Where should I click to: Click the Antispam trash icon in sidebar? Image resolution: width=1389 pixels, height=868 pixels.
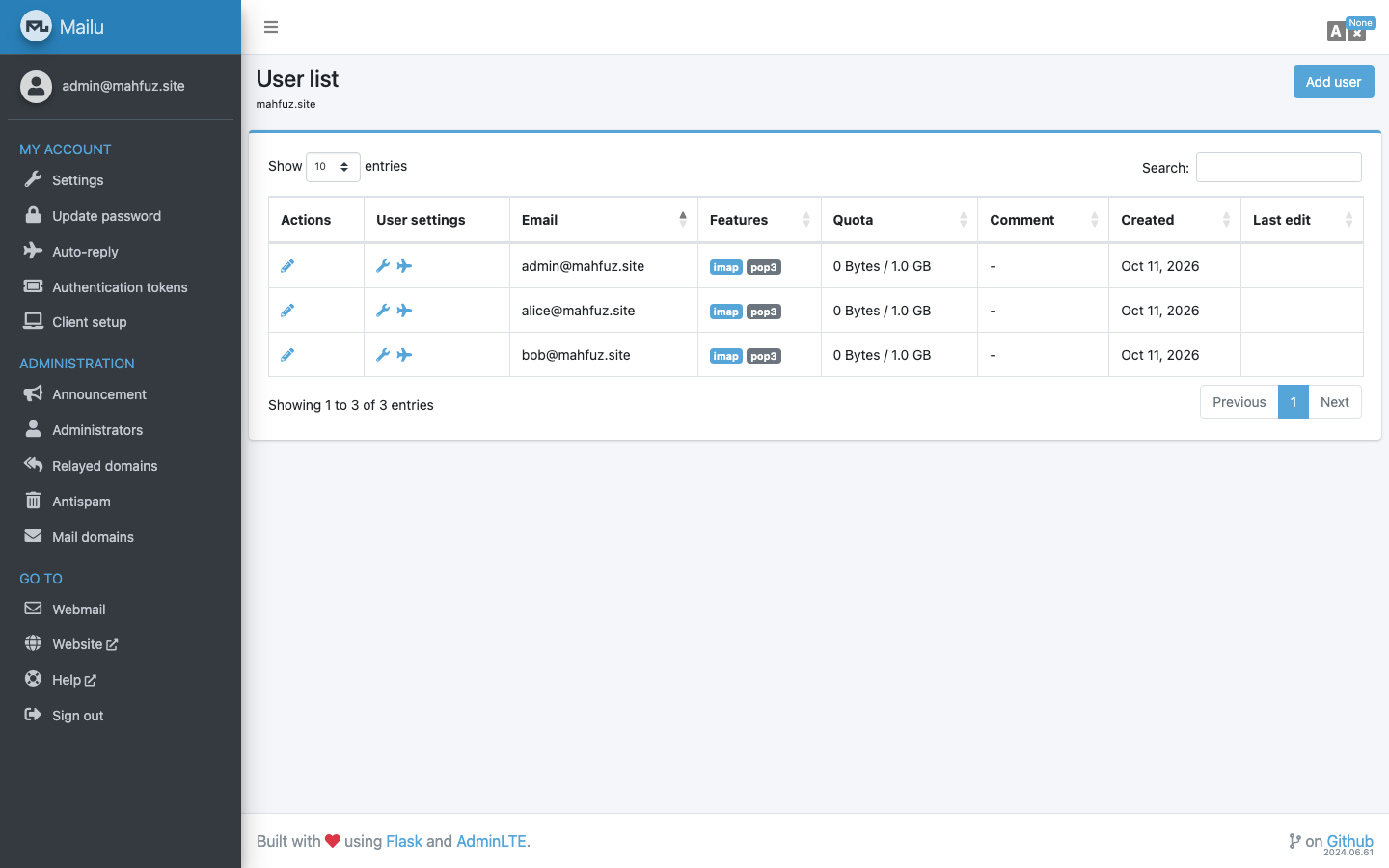(33, 501)
